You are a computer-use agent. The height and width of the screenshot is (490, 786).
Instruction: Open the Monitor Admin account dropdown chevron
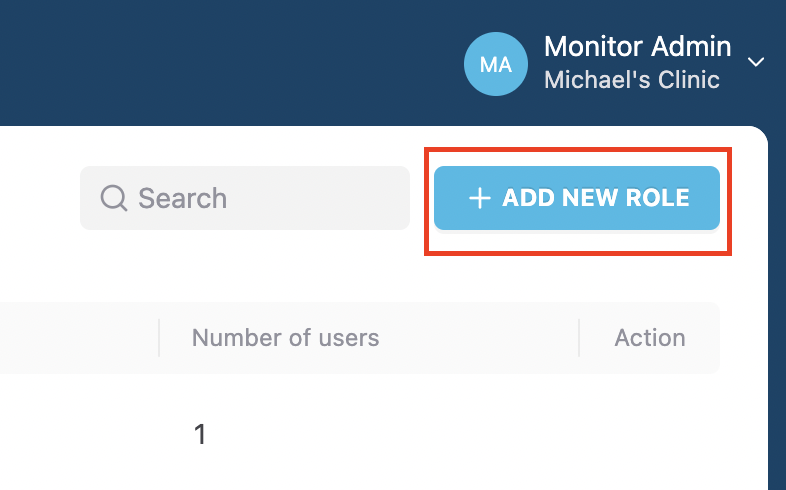pos(755,62)
